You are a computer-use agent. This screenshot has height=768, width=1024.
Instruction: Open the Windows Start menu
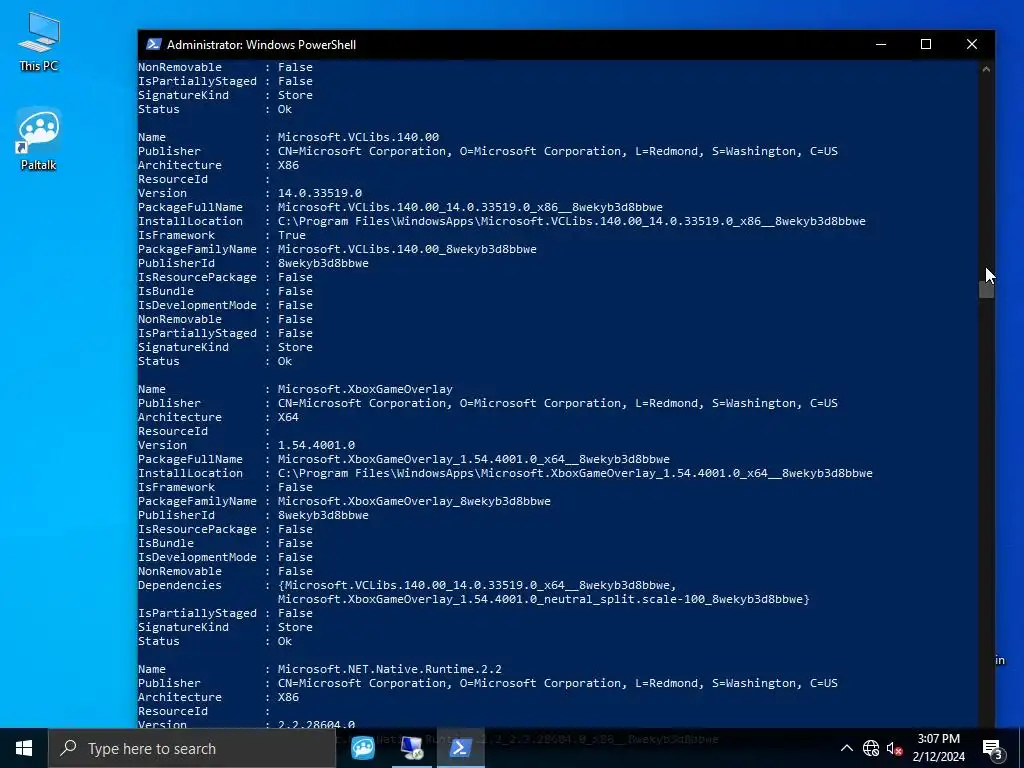24,748
